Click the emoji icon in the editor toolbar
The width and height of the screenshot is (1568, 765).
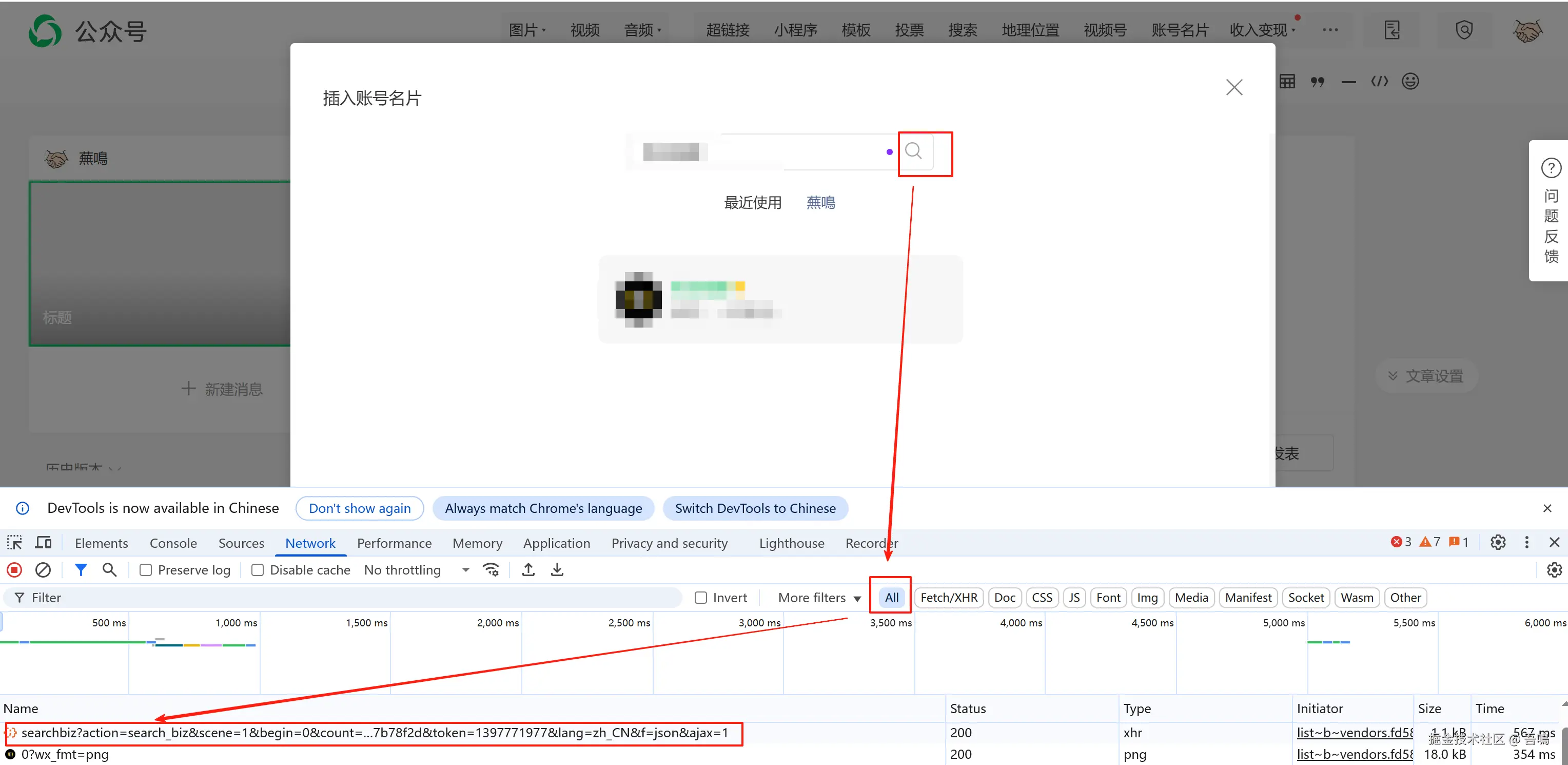coord(1410,81)
